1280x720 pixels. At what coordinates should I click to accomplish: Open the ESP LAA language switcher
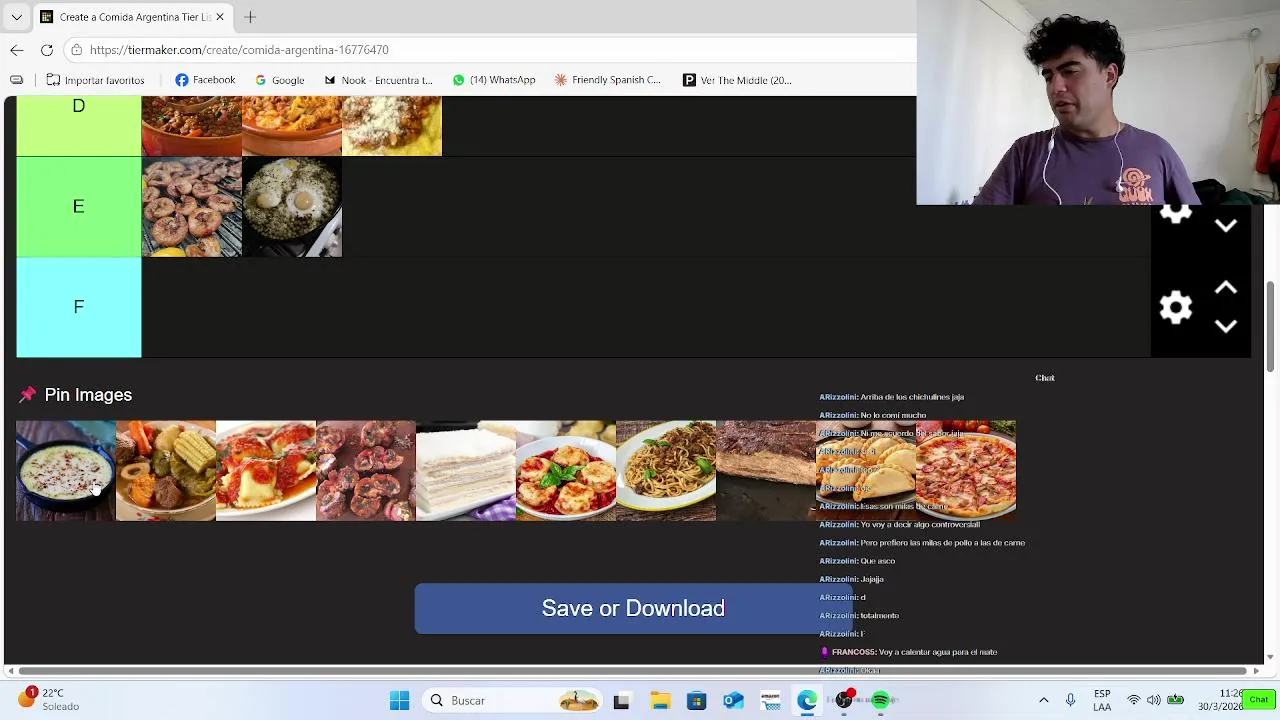1102,701
